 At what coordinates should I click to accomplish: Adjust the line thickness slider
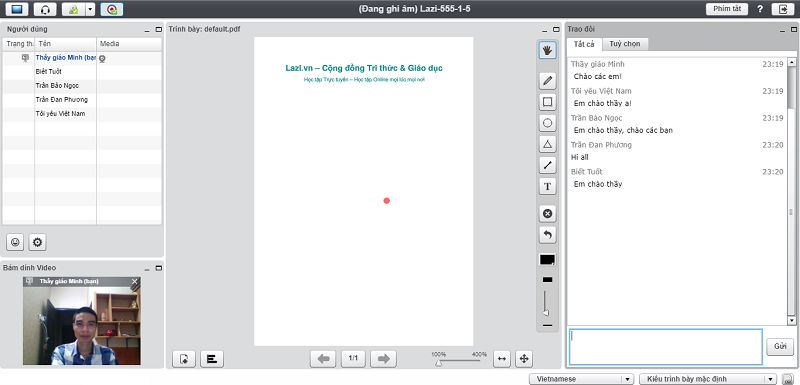tap(546, 312)
